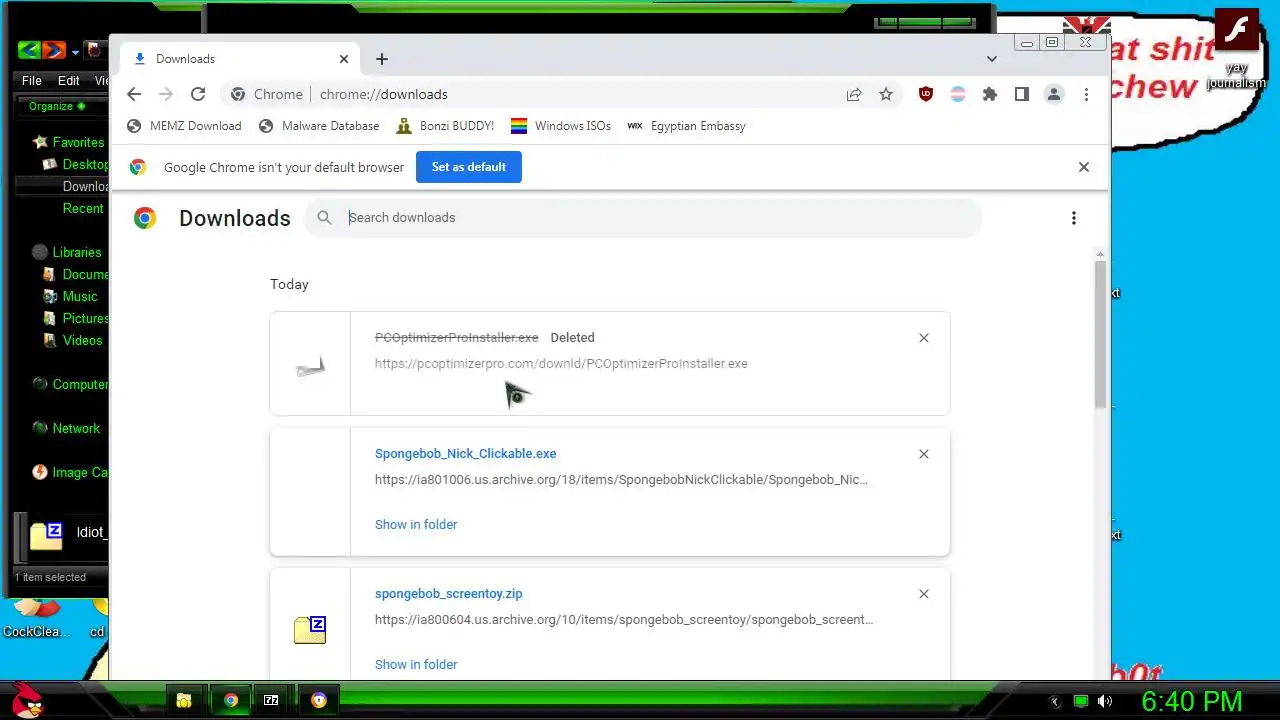Open the Malware Database bookmark
The image size is (1280, 720).
(318, 126)
